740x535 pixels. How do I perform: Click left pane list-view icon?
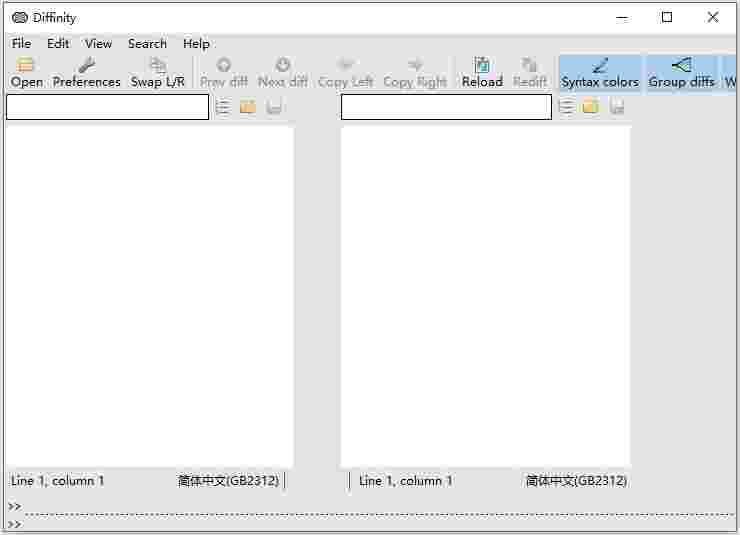pos(223,107)
